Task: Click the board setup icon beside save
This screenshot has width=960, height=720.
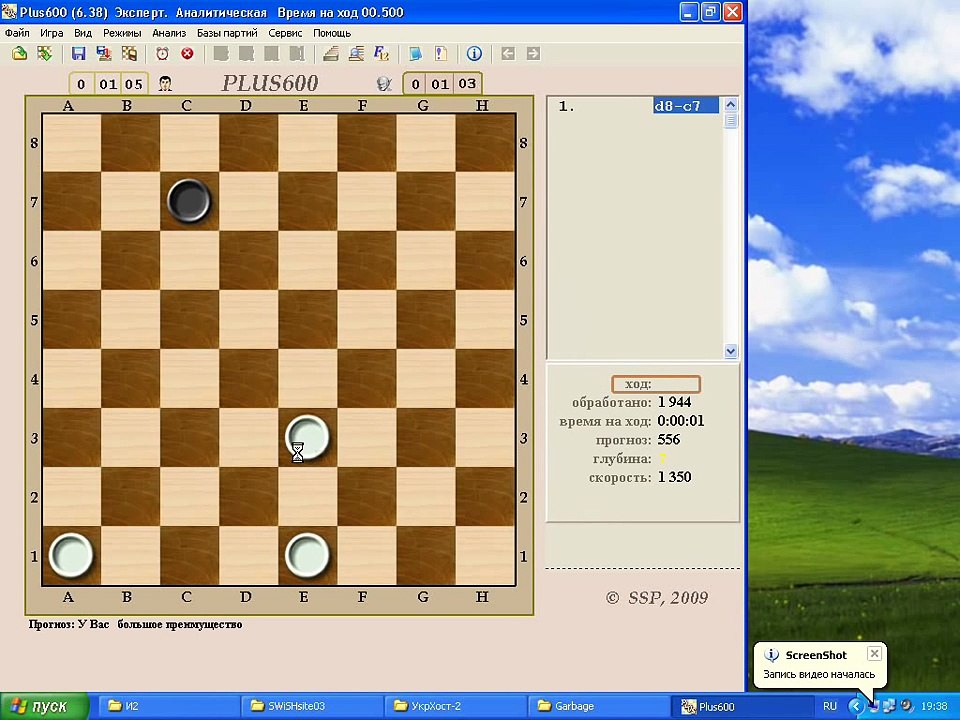Action: point(129,54)
